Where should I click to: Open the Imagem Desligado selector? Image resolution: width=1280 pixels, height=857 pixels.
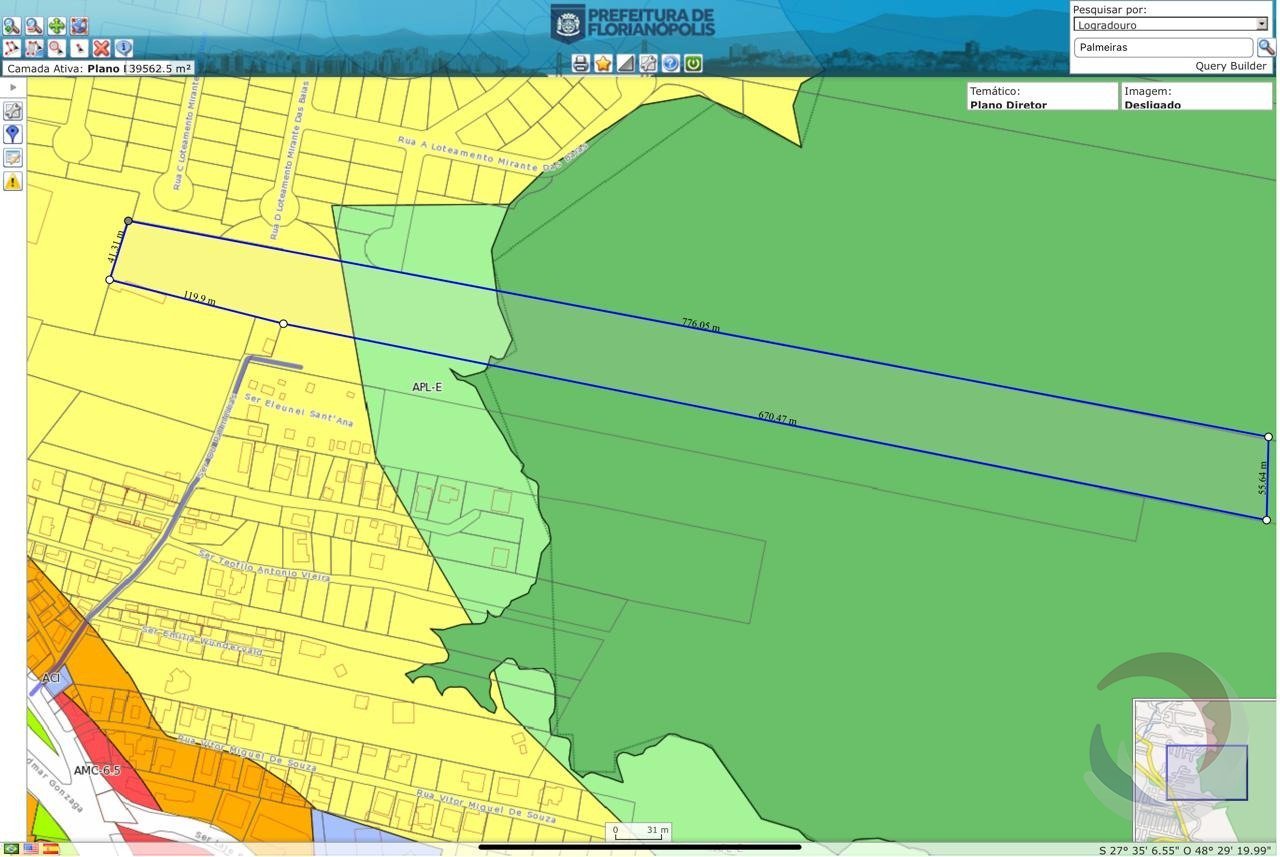click(1196, 97)
